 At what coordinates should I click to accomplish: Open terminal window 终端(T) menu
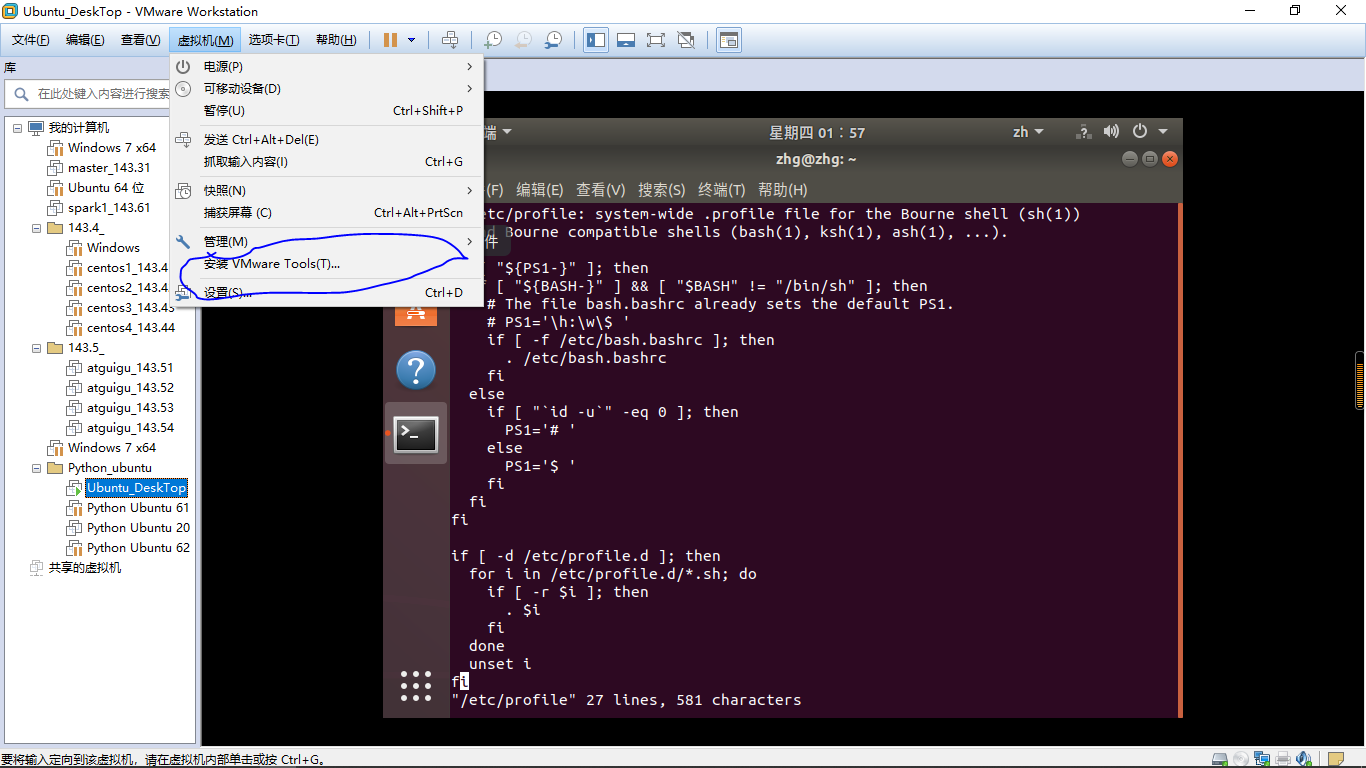click(722, 190)
